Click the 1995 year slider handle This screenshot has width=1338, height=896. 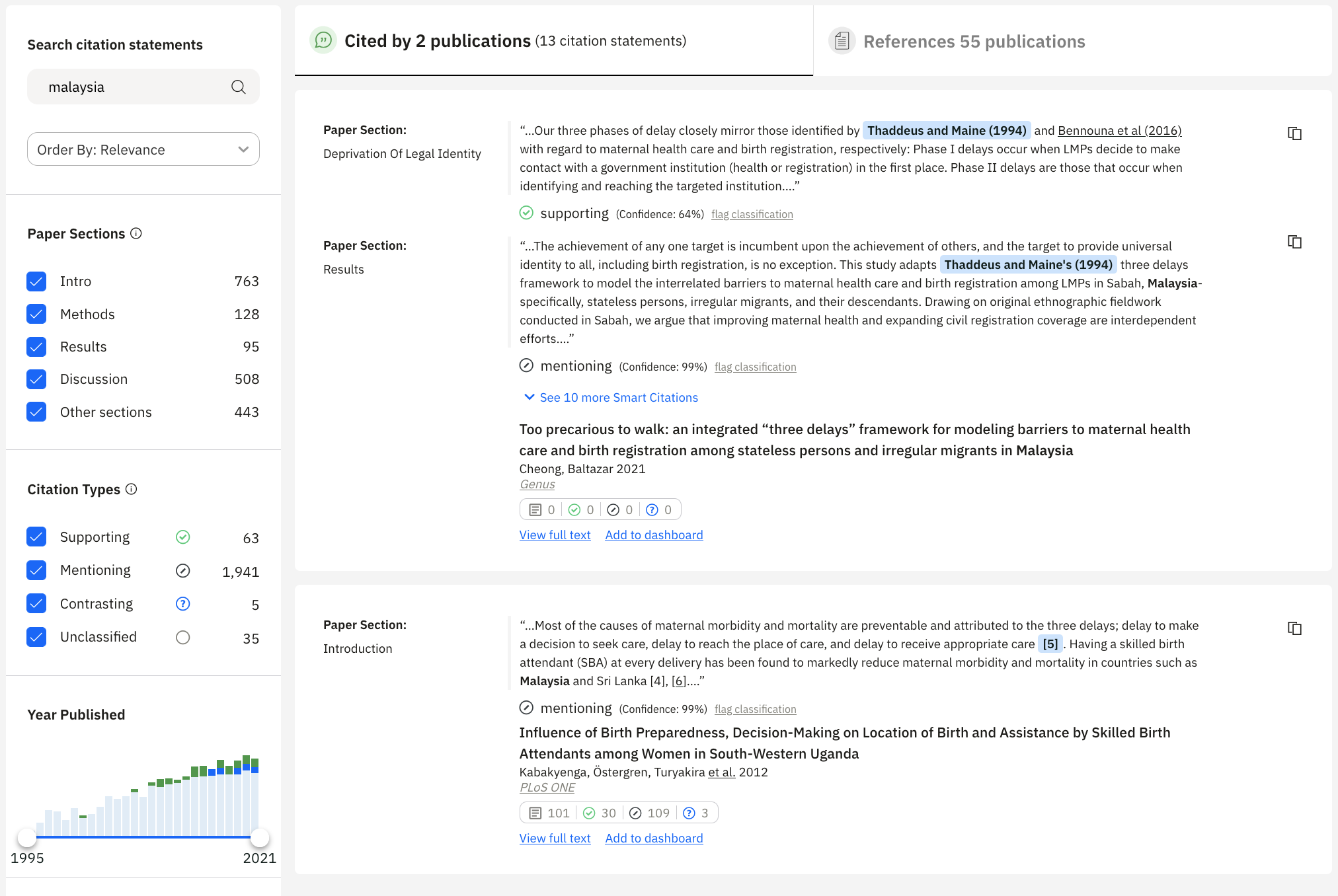27,838
